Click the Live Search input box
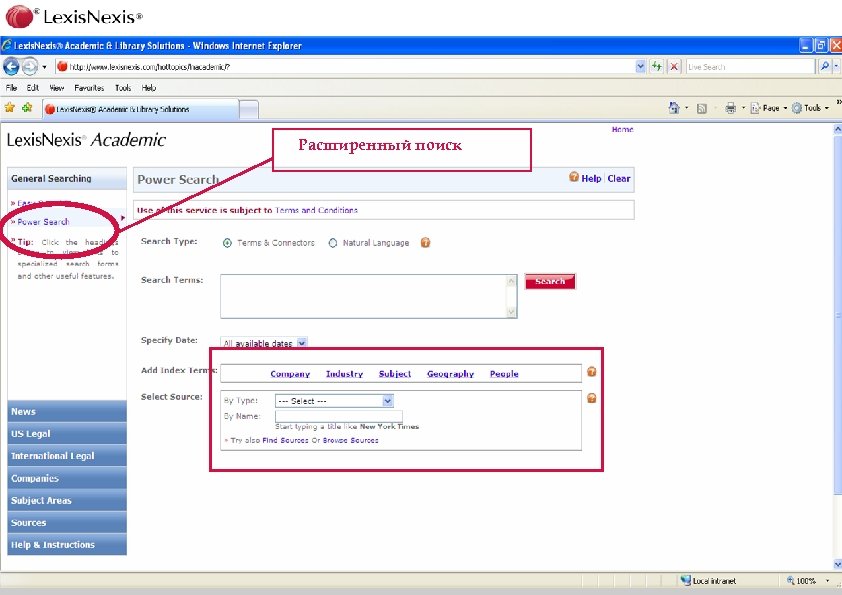 tap(750, 67)
